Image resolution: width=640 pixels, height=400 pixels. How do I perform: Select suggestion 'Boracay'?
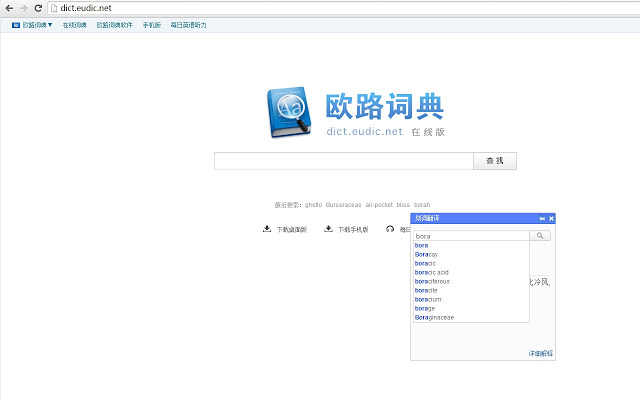(471, 254)
